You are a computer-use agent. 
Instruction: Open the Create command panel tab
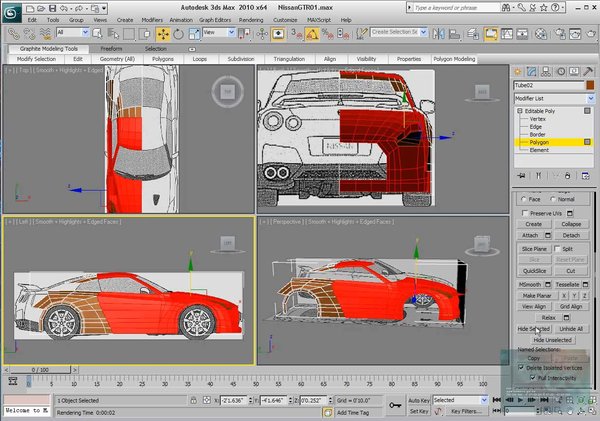pyautogui.click(x=518, y=72)
